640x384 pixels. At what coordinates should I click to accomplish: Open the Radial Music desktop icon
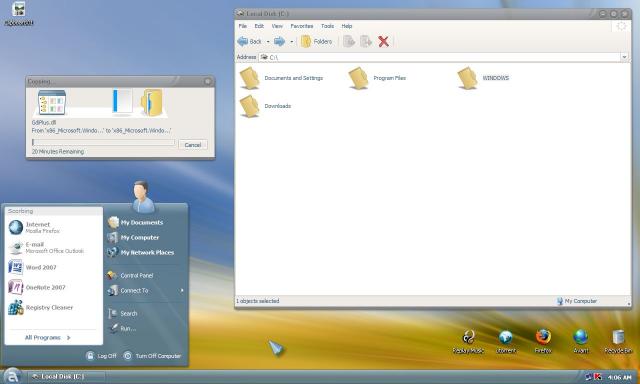click(468, 342)
